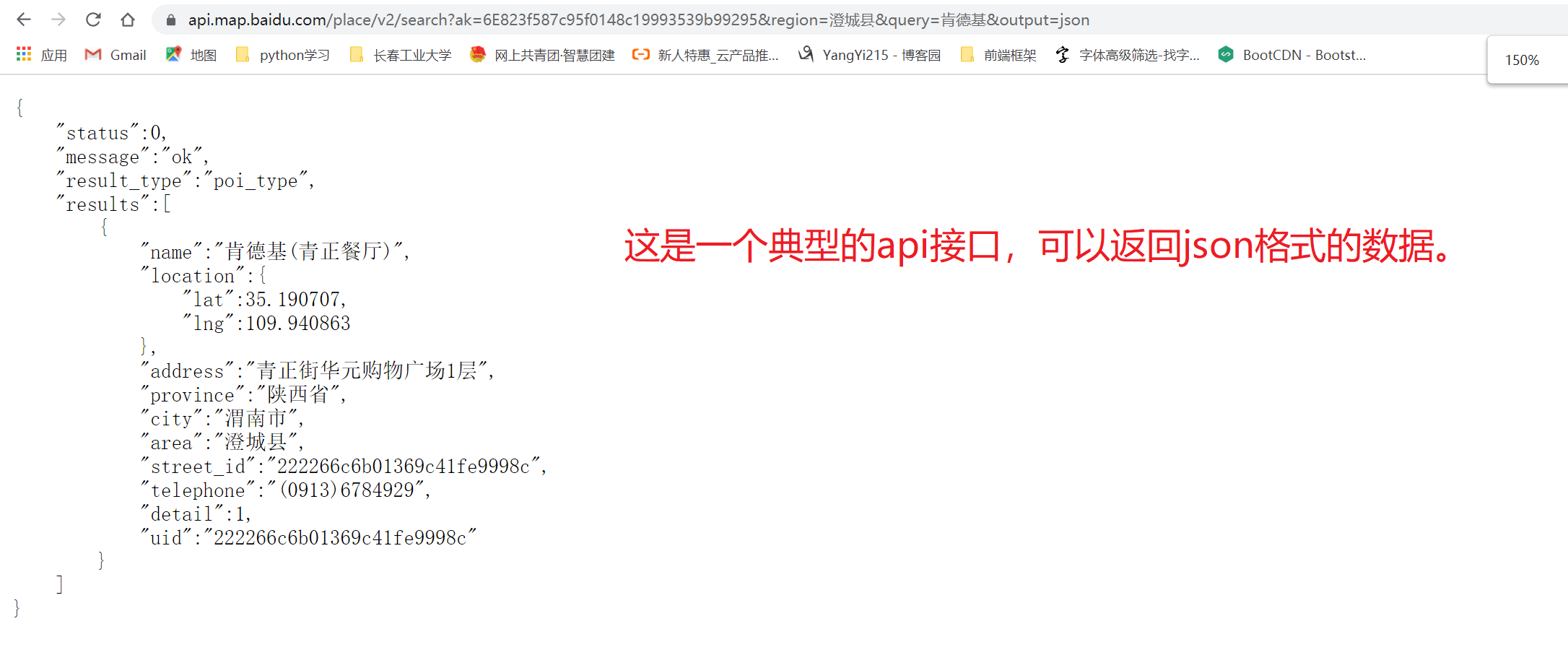Viewport: 1568px width, 655px height.
Task: View site security lock information
Action: pyautogui.click(x=171, y=20)
